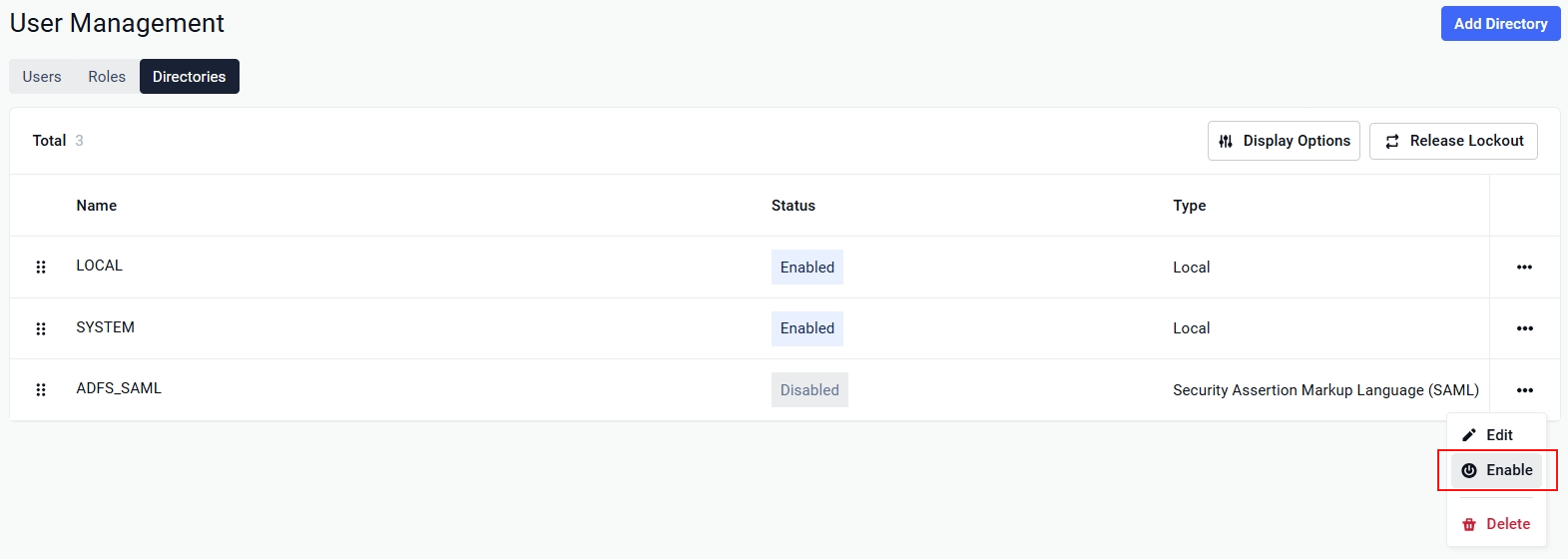1568x559 pixels.
Task: Toggle the three-dot menu for ADFS_SAML directory
Action: tap(1524, 390)
